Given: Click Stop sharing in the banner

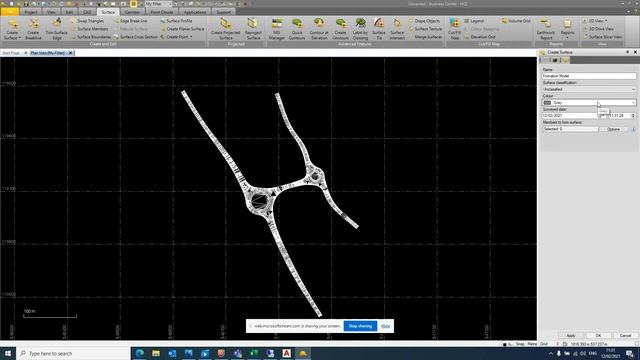Looking at the screenshot, I should pyautogui.click(x=360, y=326).
